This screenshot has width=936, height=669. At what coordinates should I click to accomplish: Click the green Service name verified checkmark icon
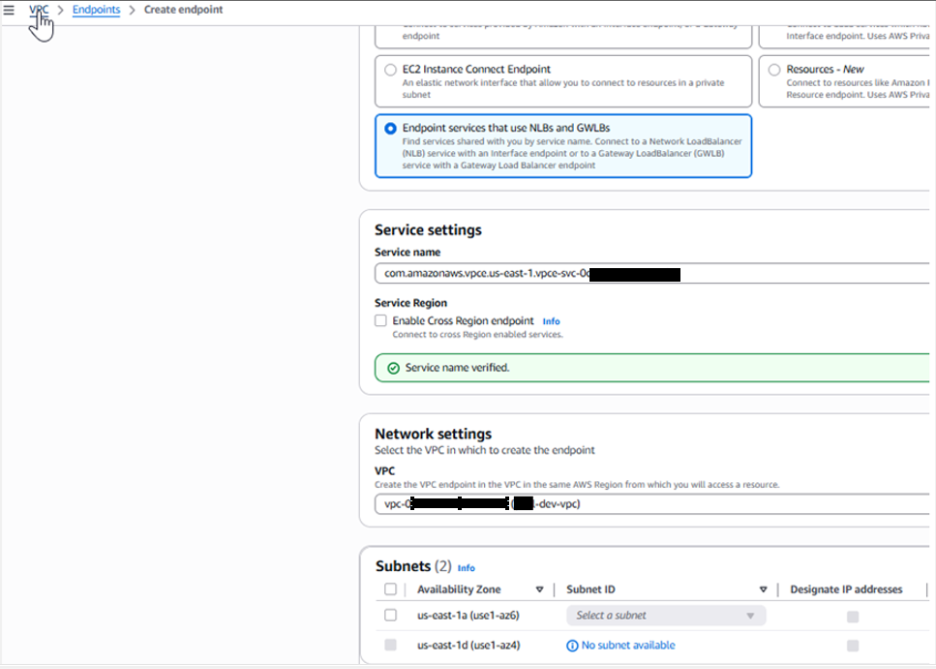(x=393, y=368)
